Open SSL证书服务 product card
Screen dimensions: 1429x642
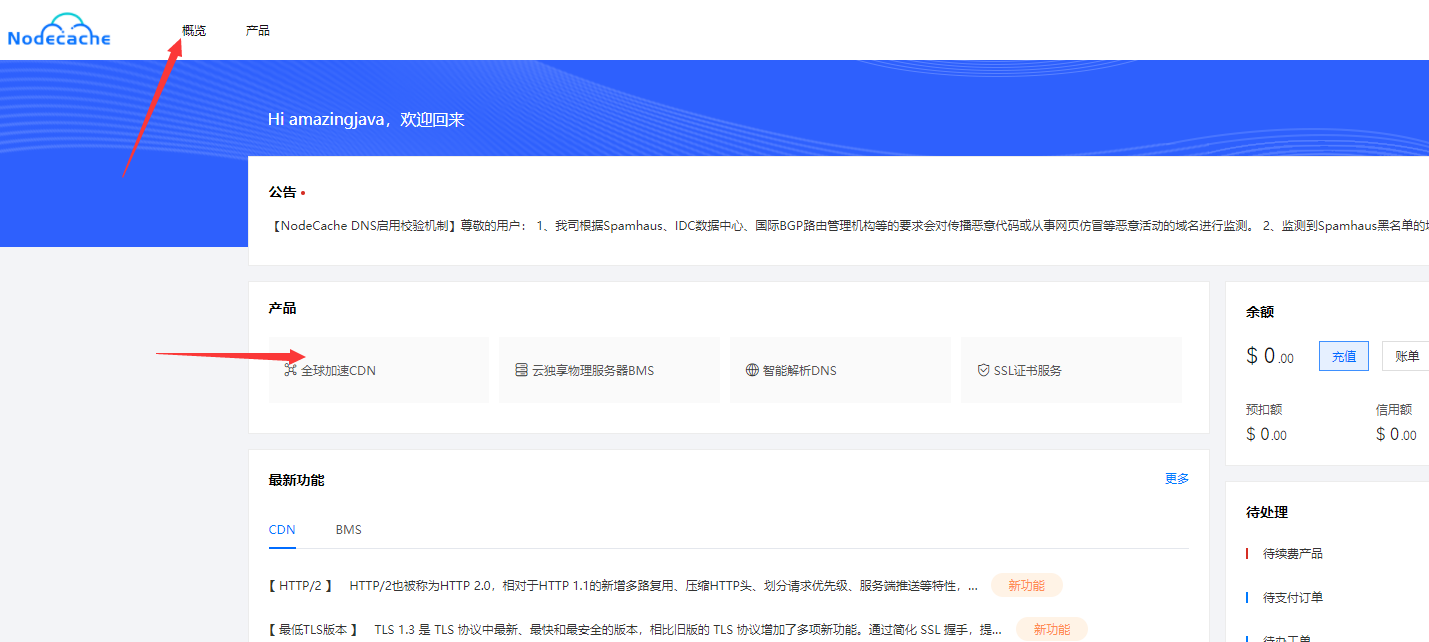pos(1071,370)
